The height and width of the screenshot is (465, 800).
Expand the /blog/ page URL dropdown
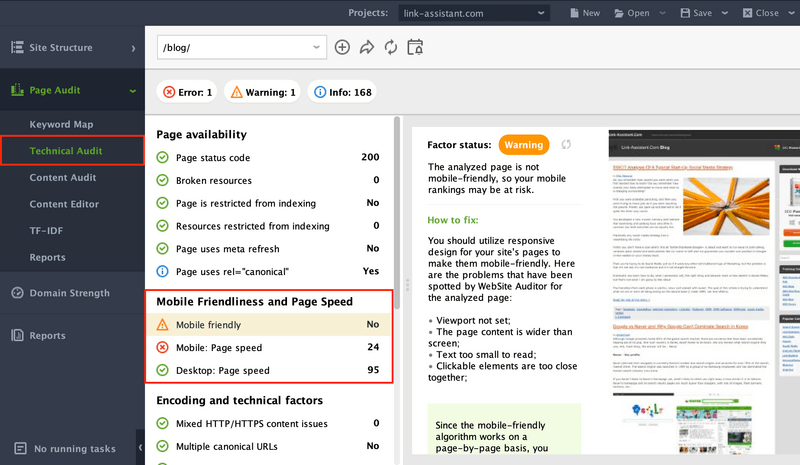(316, 47)
